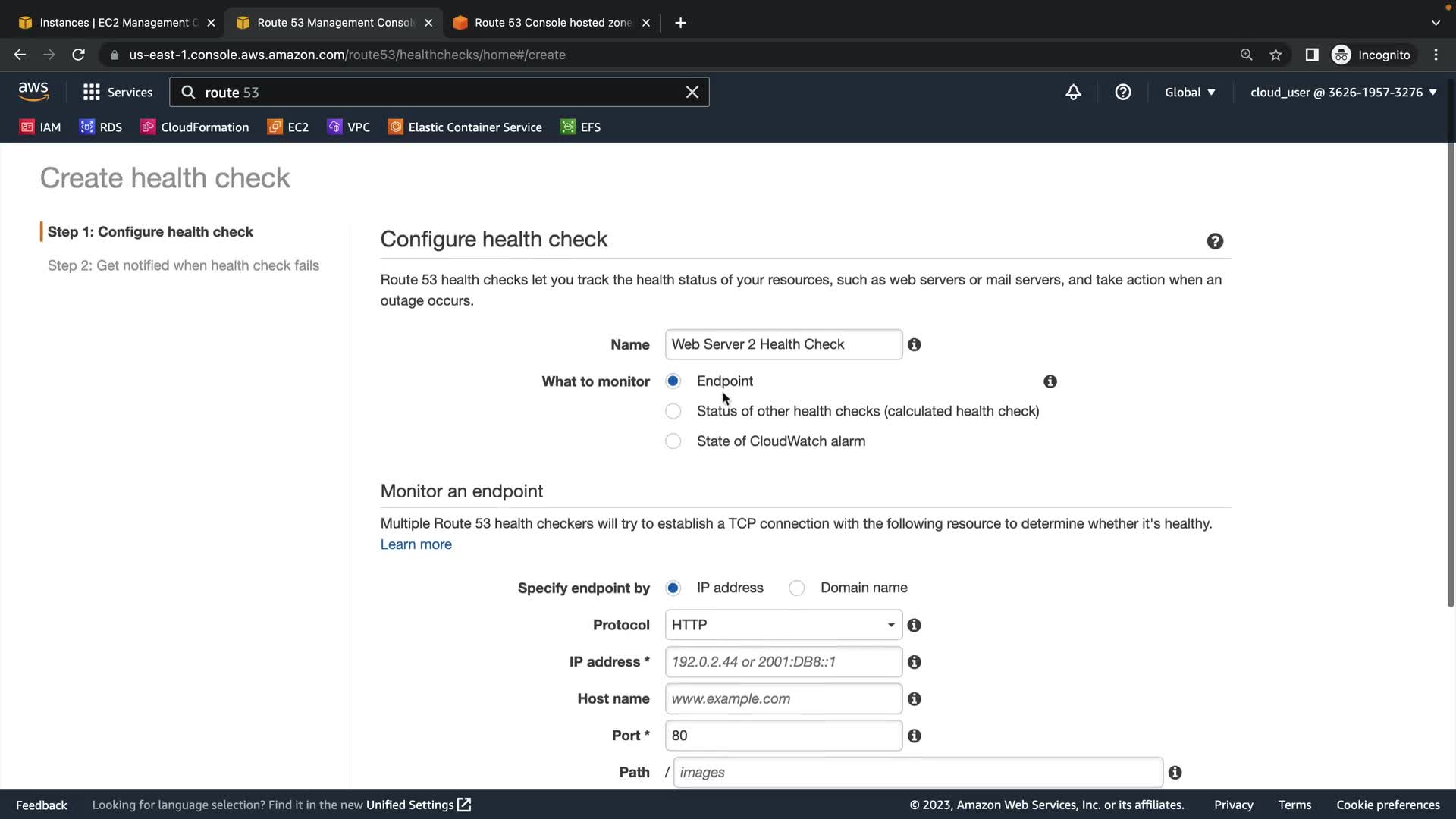Open the IAM shortcut in favorites bar

click(40, 127)
